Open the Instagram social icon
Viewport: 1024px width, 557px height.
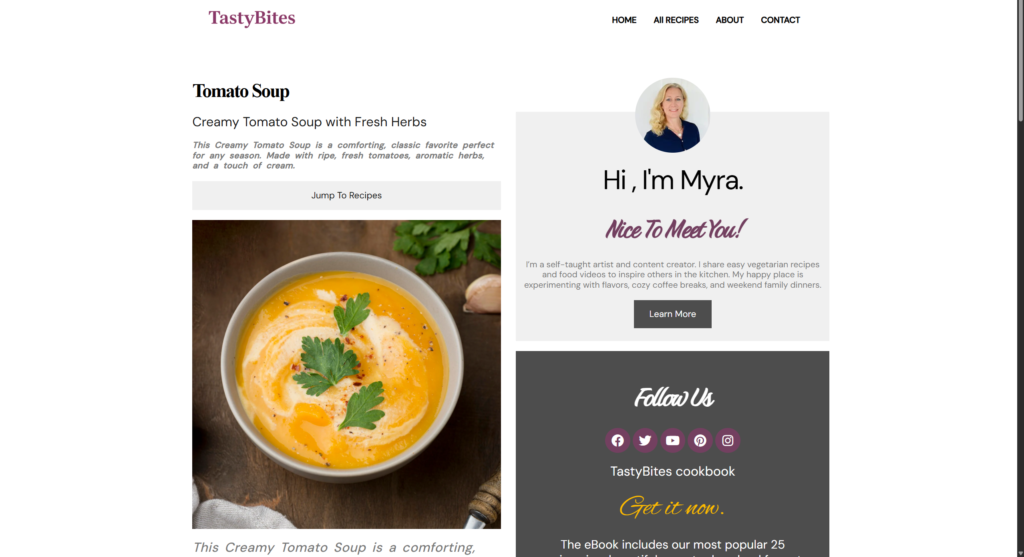click(x=728, y=441)
